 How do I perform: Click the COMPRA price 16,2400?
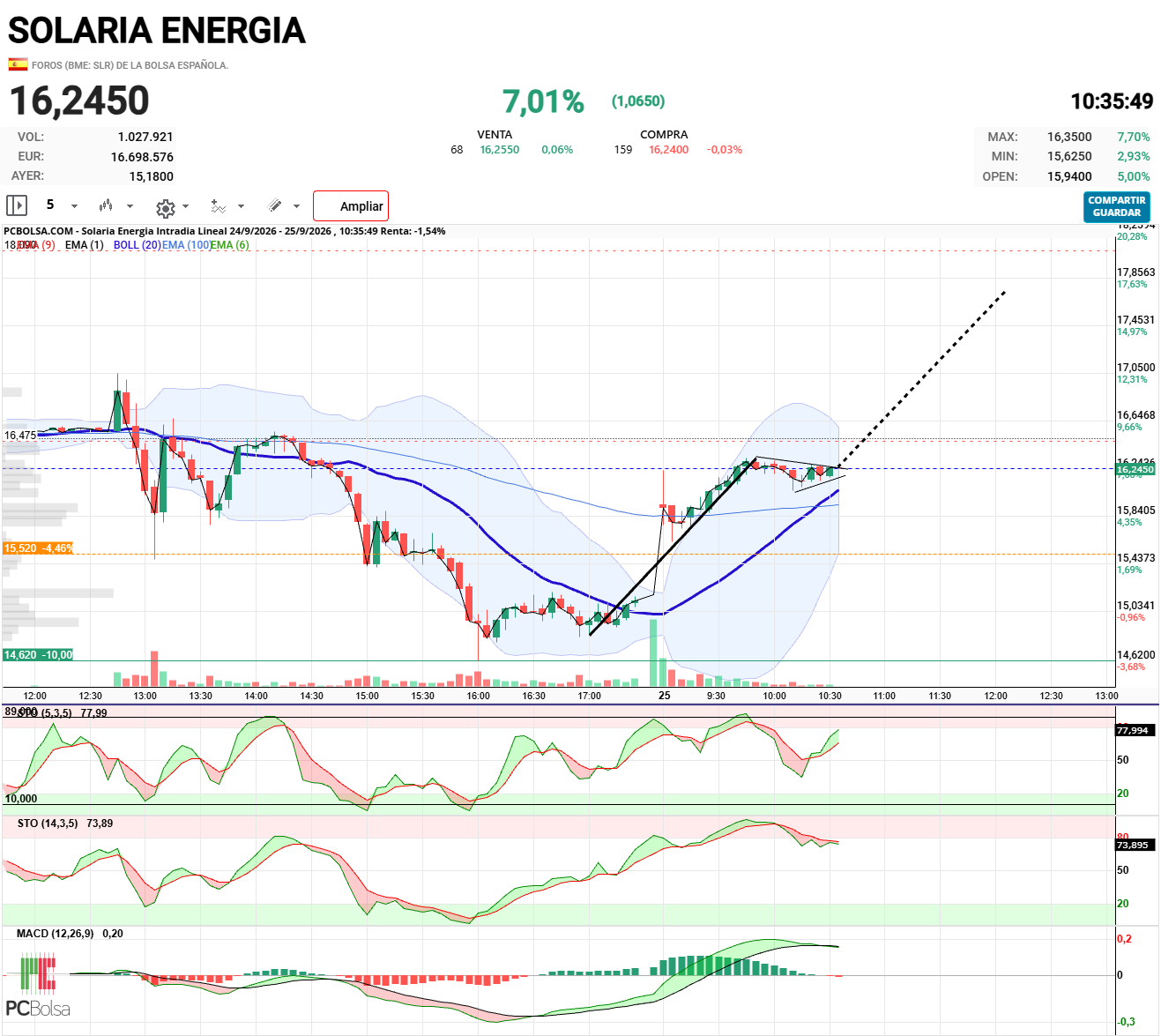(x=669, y=150)
